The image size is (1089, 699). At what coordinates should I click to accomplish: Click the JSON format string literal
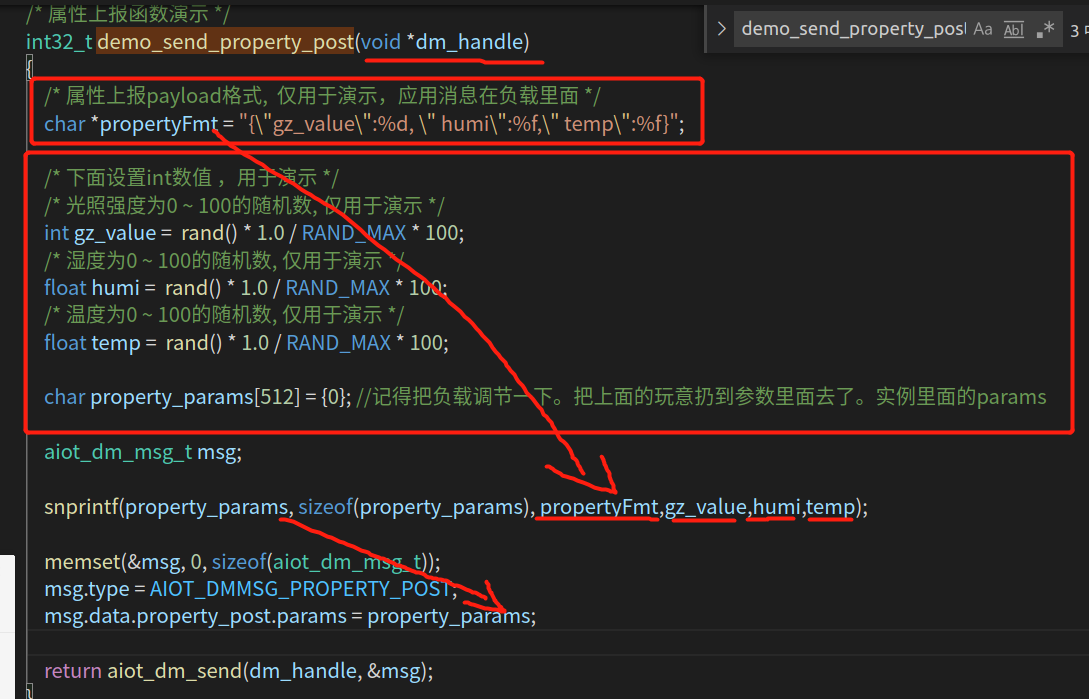[458, 124]
